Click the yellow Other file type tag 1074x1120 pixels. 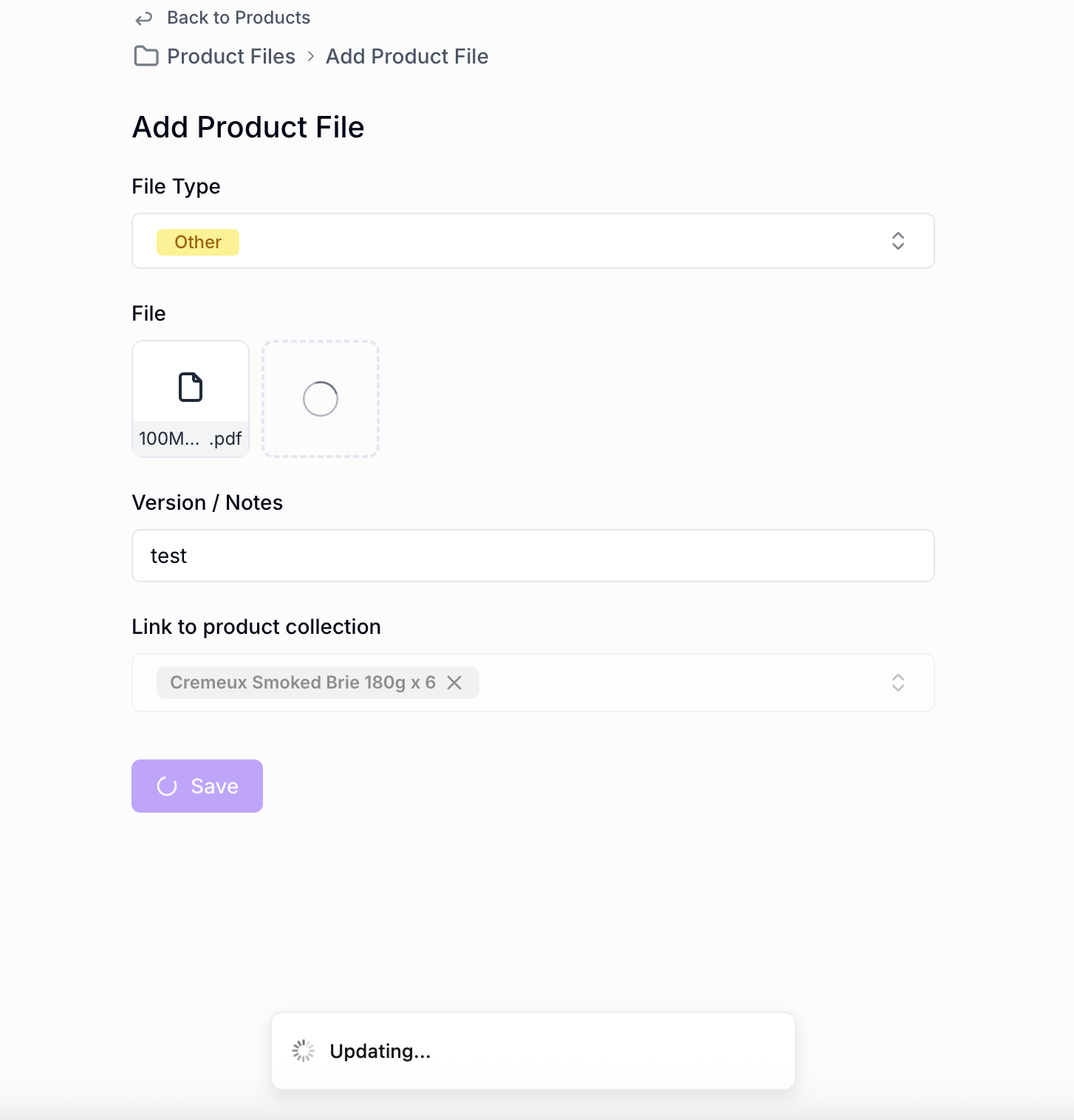pos(198,242)
